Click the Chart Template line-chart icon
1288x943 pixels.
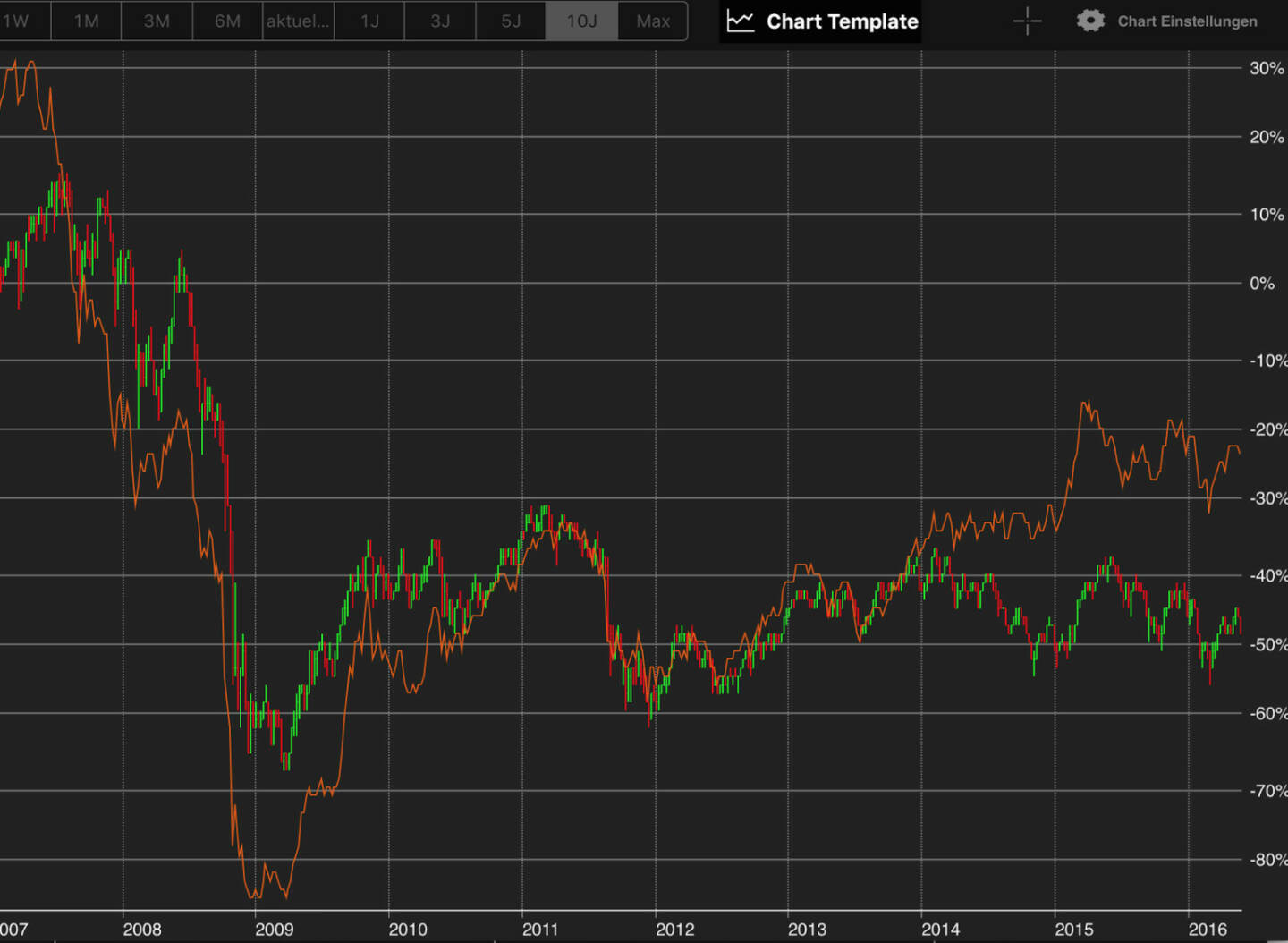740,21
